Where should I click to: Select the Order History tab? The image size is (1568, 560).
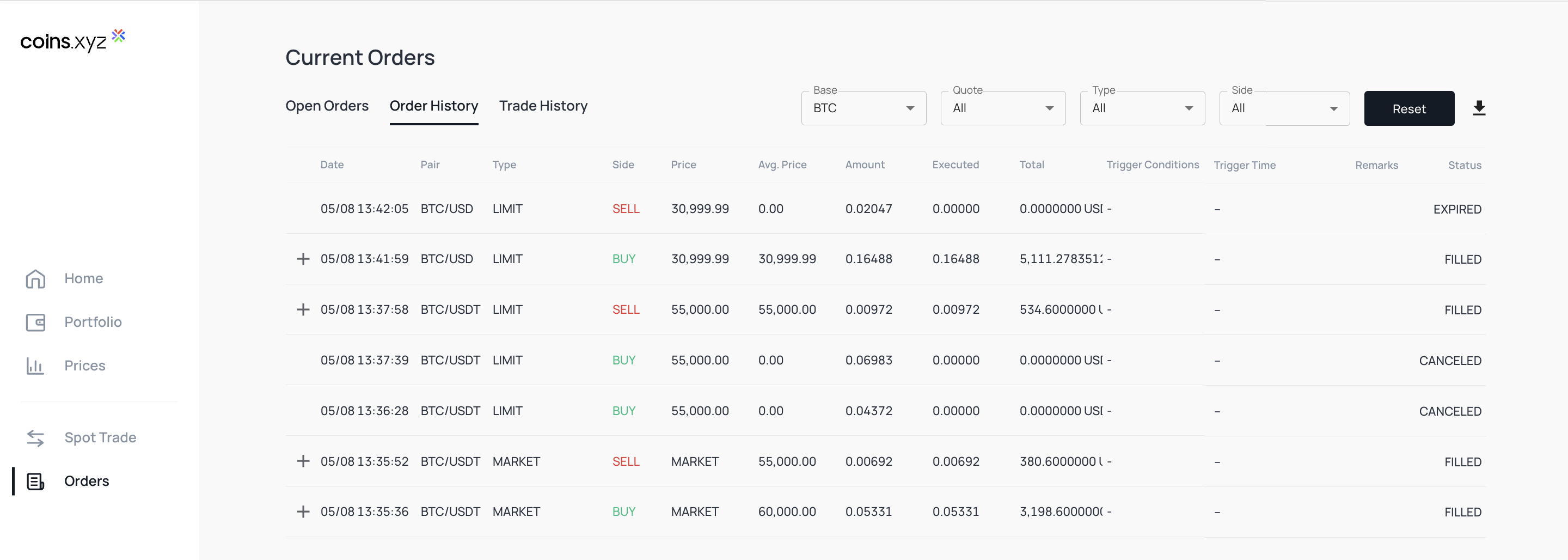[x=433, y=106]
